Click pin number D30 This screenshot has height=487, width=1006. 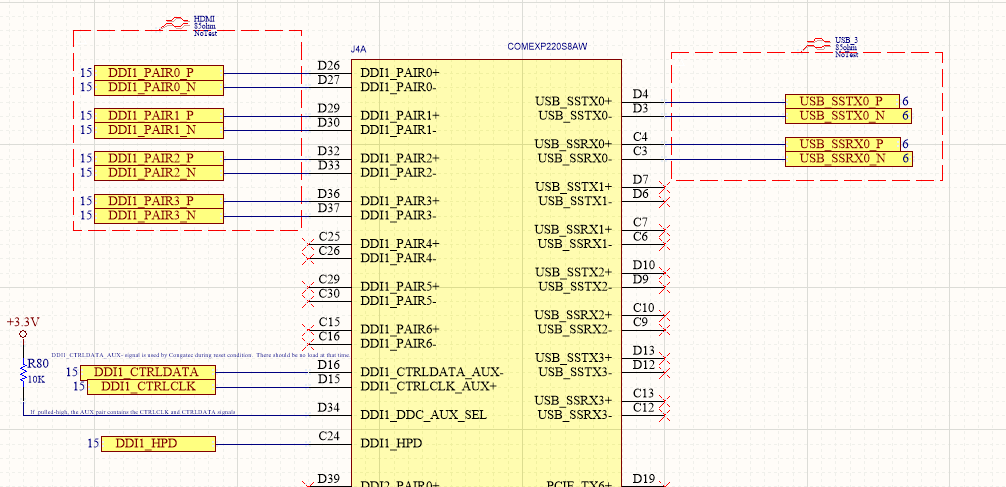[x=328, y=123]
